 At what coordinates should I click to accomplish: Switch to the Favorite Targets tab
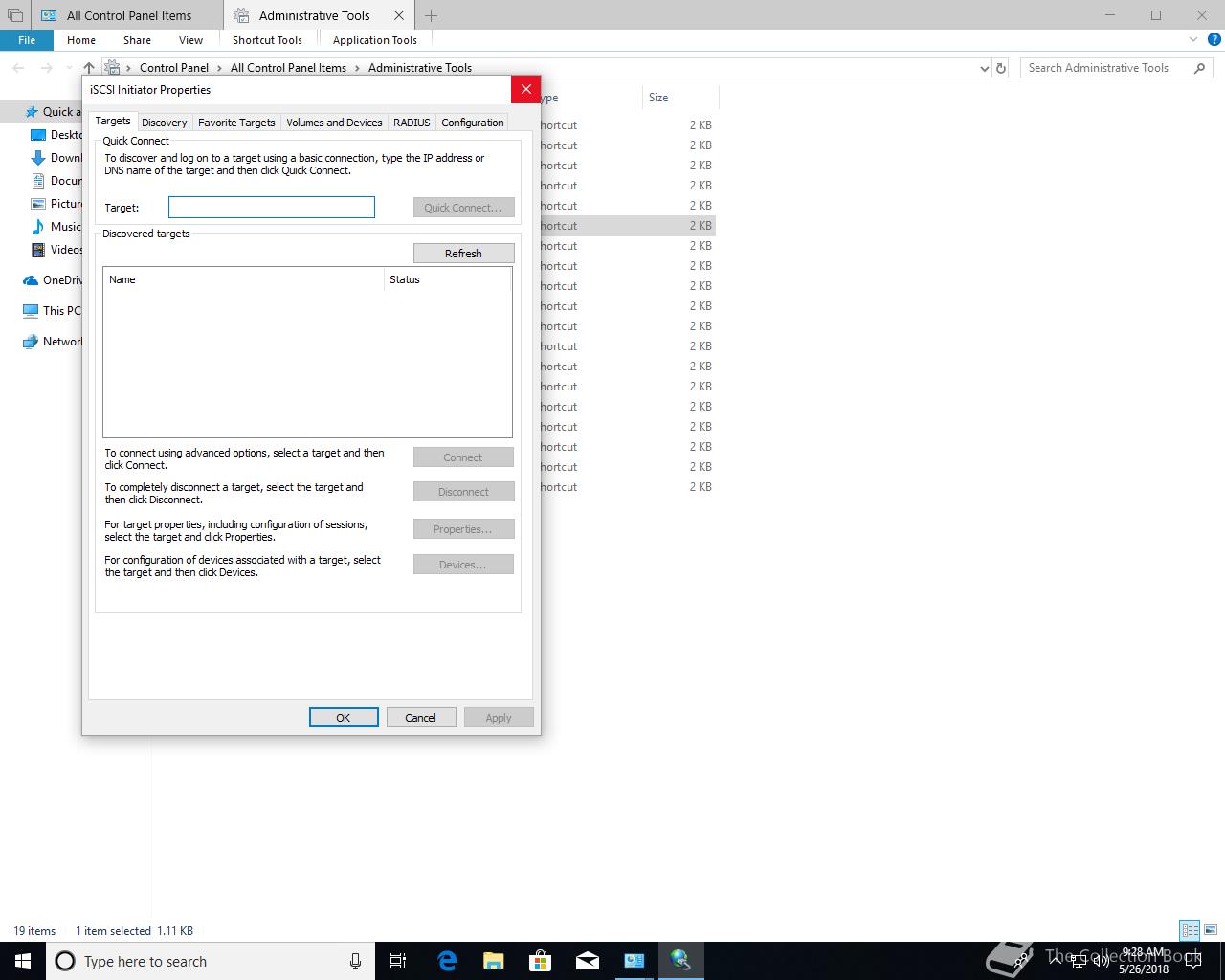236,122
